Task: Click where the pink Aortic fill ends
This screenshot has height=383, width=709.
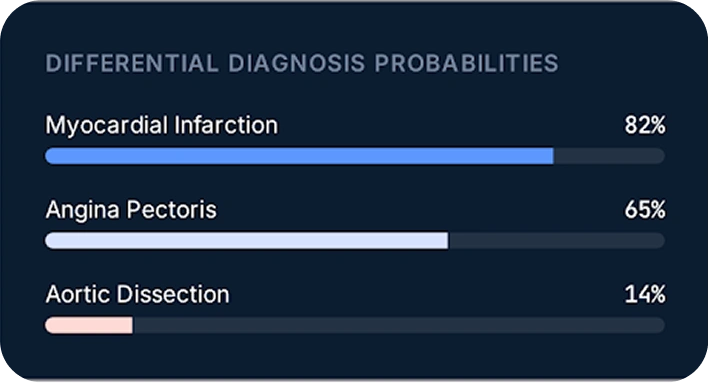Action: 132,325
